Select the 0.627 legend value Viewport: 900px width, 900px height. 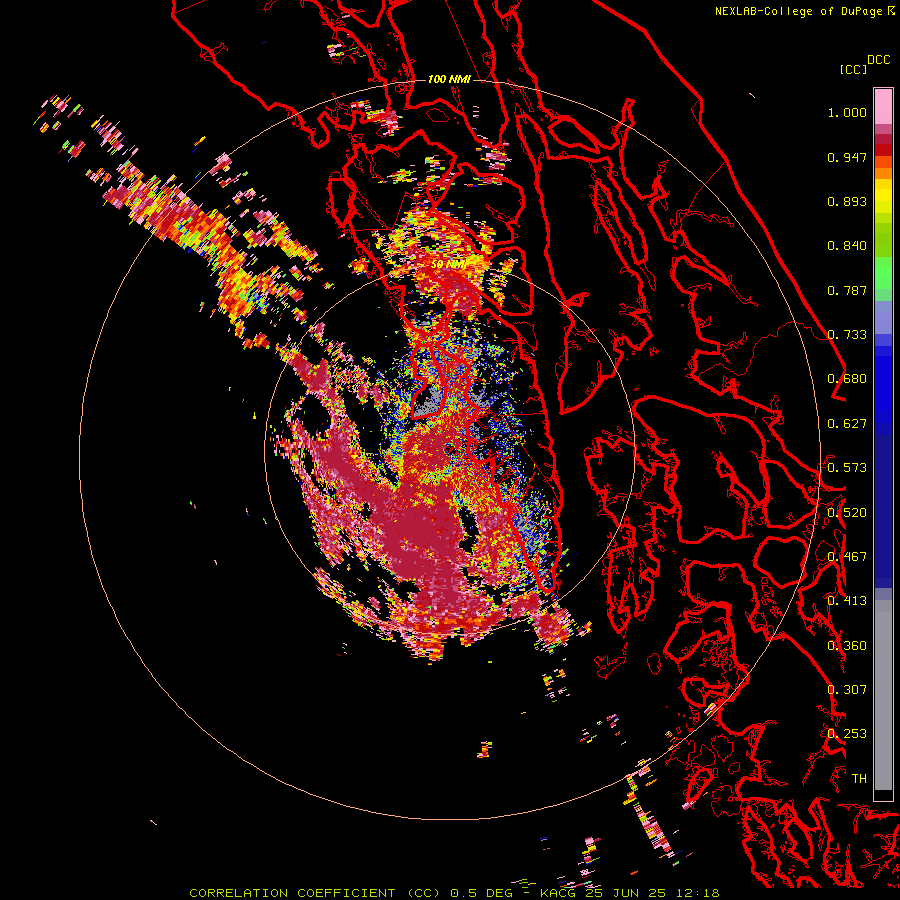(x=847, y=424)
